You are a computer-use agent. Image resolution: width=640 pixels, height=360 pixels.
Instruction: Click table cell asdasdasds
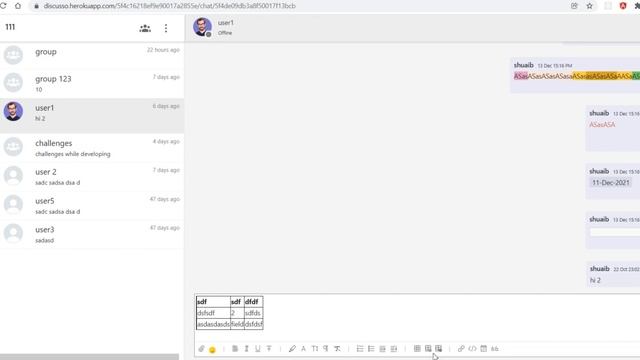click(x=213, y=324)
